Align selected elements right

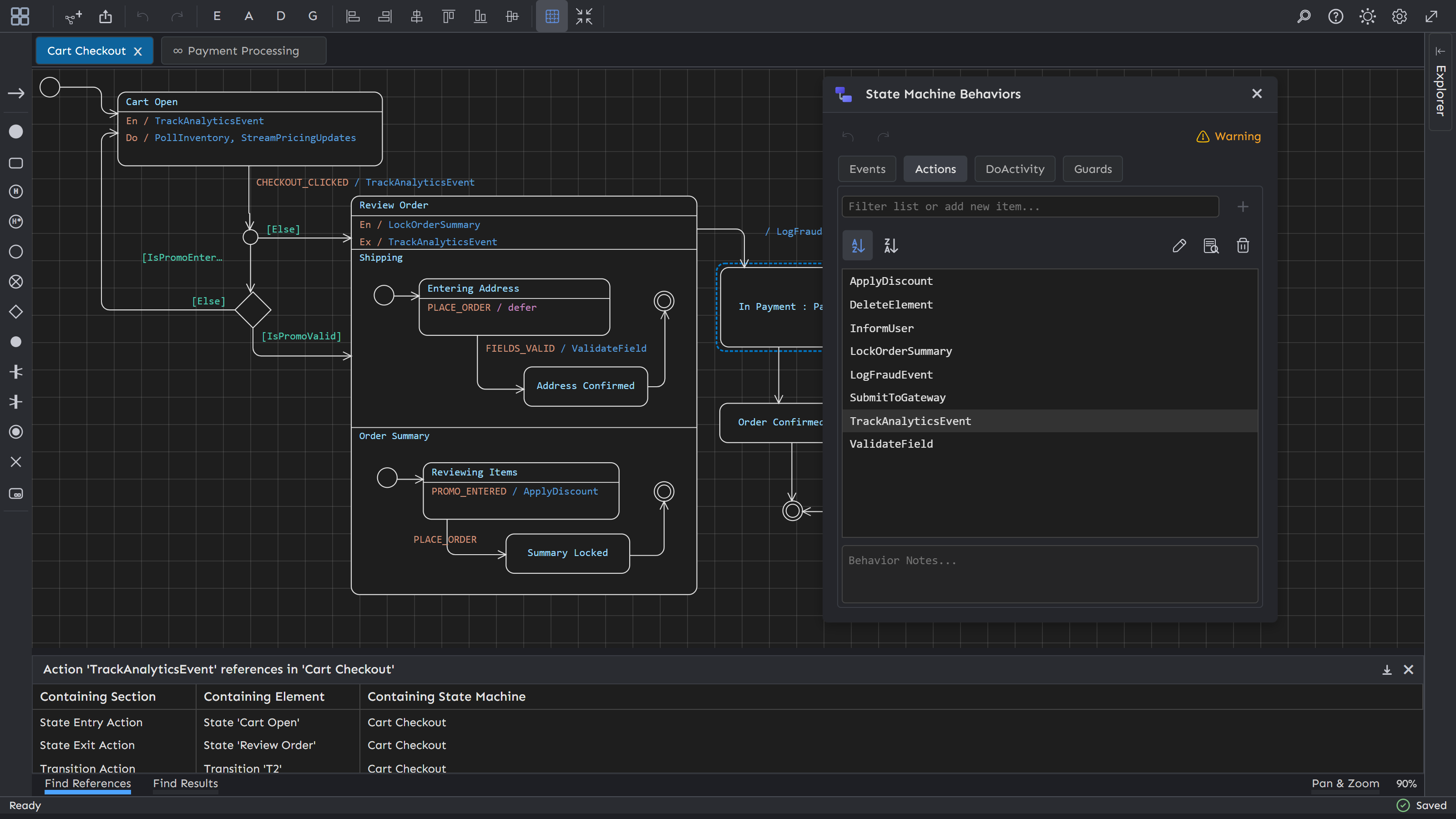(385, 16)
